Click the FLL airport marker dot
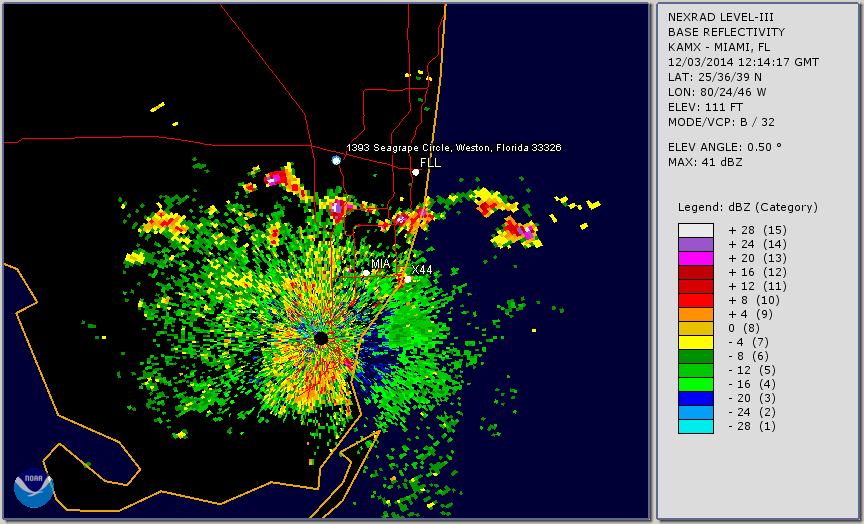The width and height of the screenshot is (864, 524). 415,172
